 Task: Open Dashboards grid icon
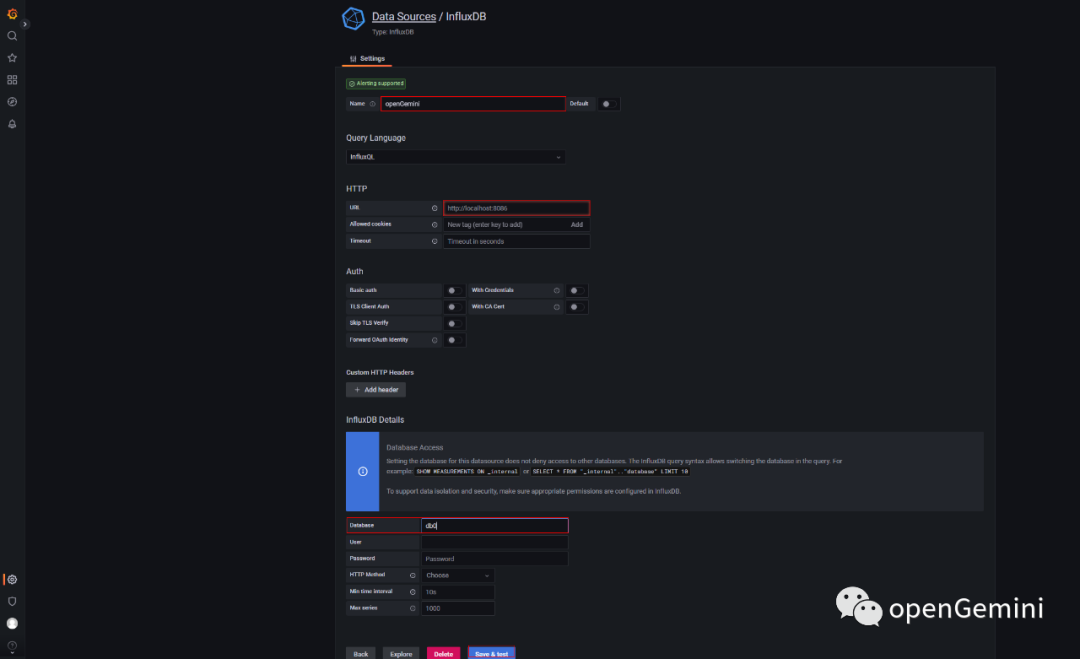[x=12, y=80]
